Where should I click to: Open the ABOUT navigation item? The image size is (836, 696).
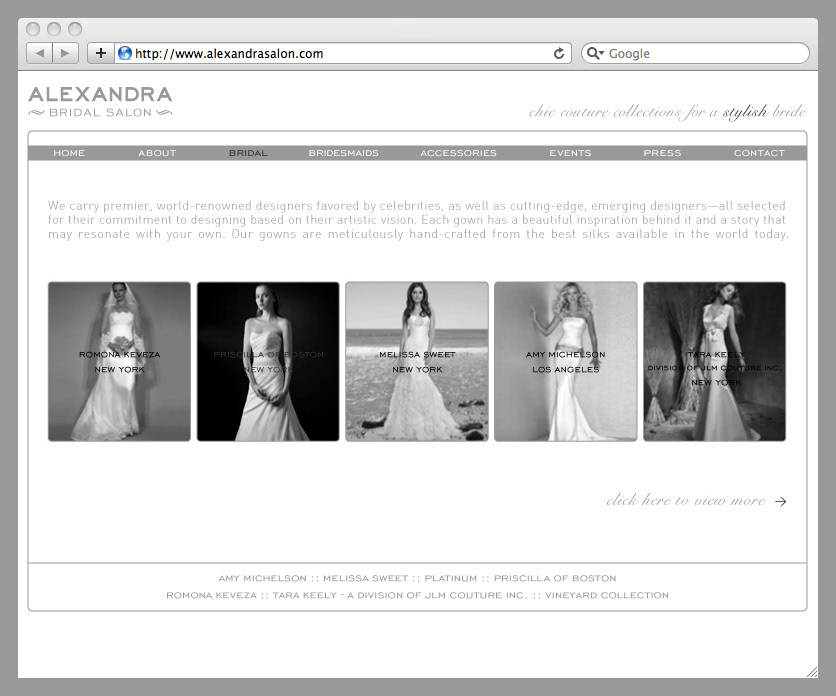[157, 153]
